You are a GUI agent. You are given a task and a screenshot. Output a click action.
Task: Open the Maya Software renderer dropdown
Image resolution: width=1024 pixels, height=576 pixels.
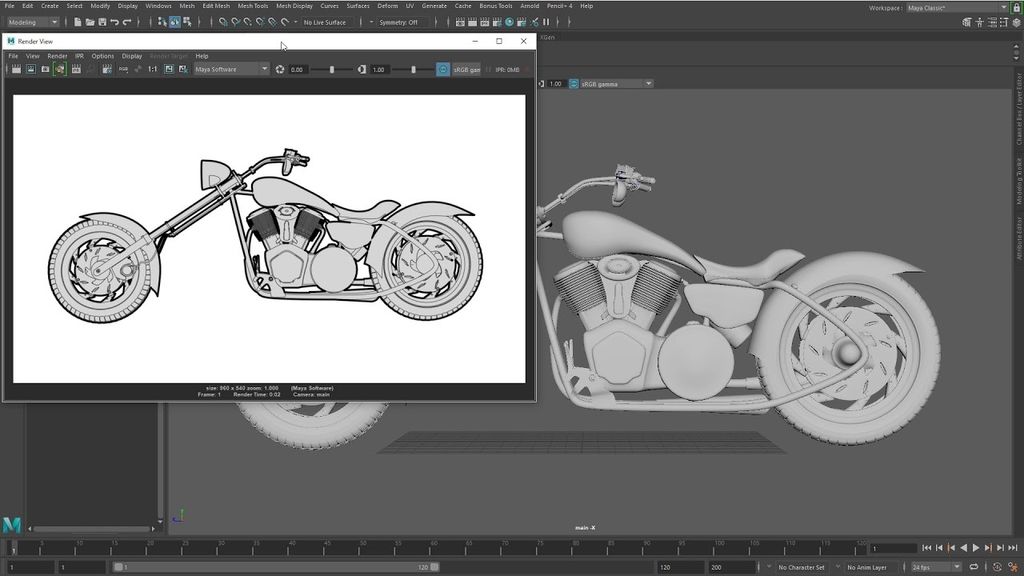232,70
